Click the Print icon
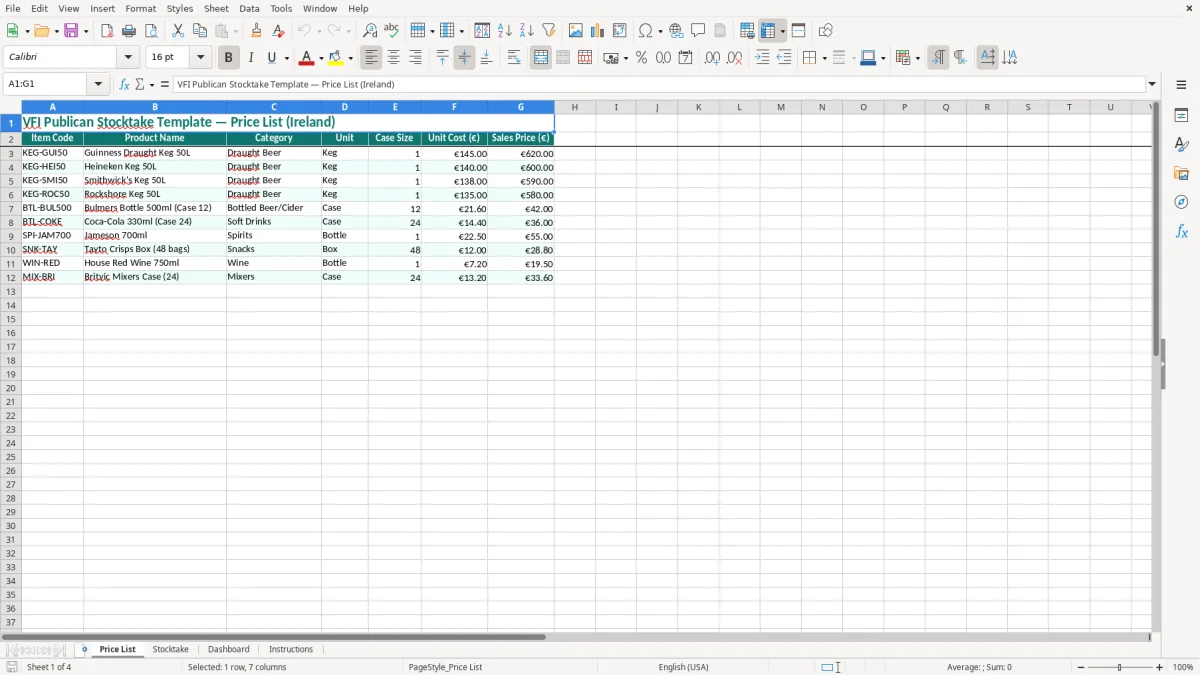 click(x=129, y=31)
